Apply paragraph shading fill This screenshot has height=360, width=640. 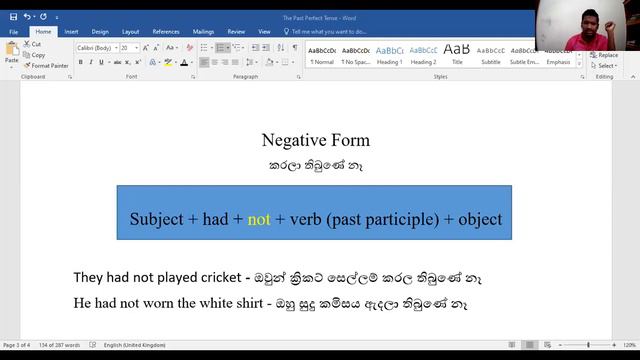[x=269, y=62]
